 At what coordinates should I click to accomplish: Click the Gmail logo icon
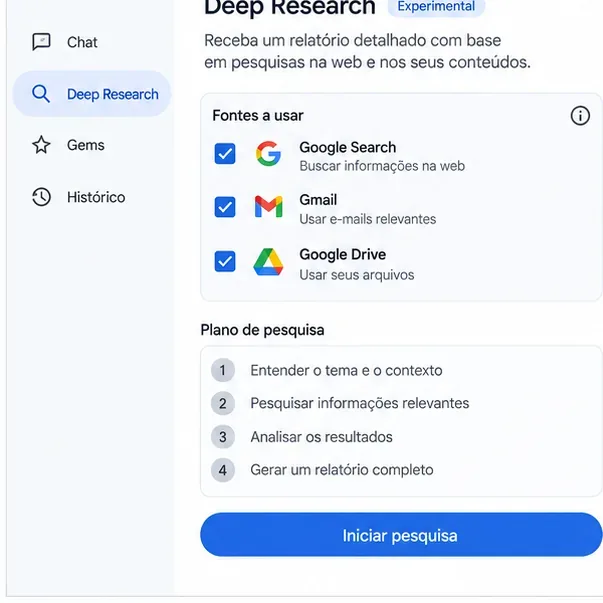click(268, 207)
